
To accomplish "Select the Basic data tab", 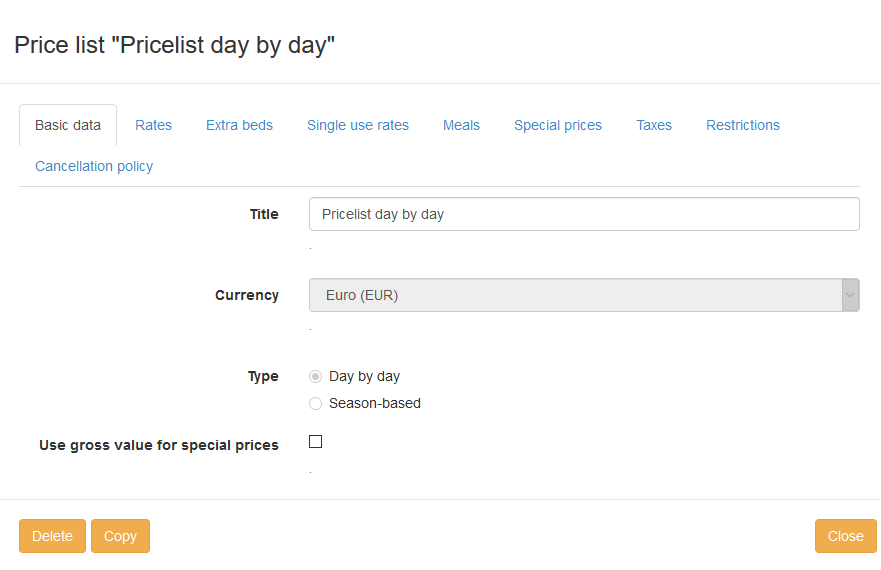I will [68, 125].
